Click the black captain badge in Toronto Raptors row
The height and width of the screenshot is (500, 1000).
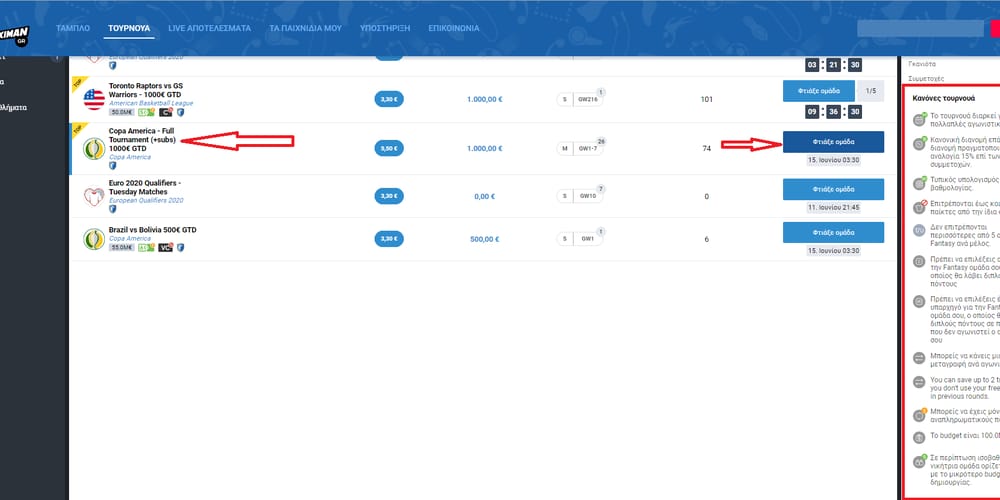point(166,112)
